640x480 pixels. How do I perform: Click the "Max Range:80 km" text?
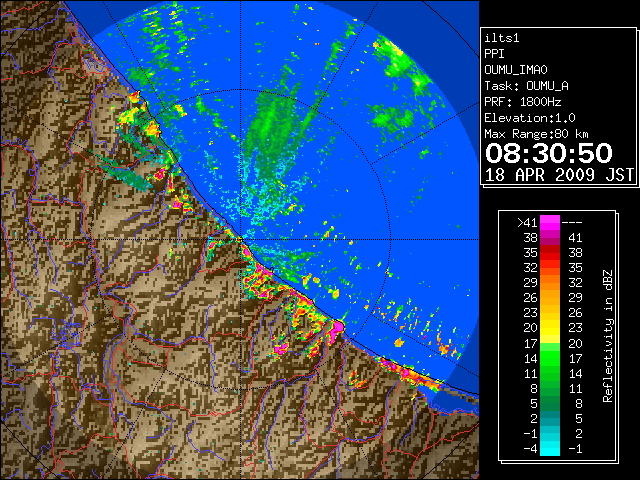coord(536,134)
